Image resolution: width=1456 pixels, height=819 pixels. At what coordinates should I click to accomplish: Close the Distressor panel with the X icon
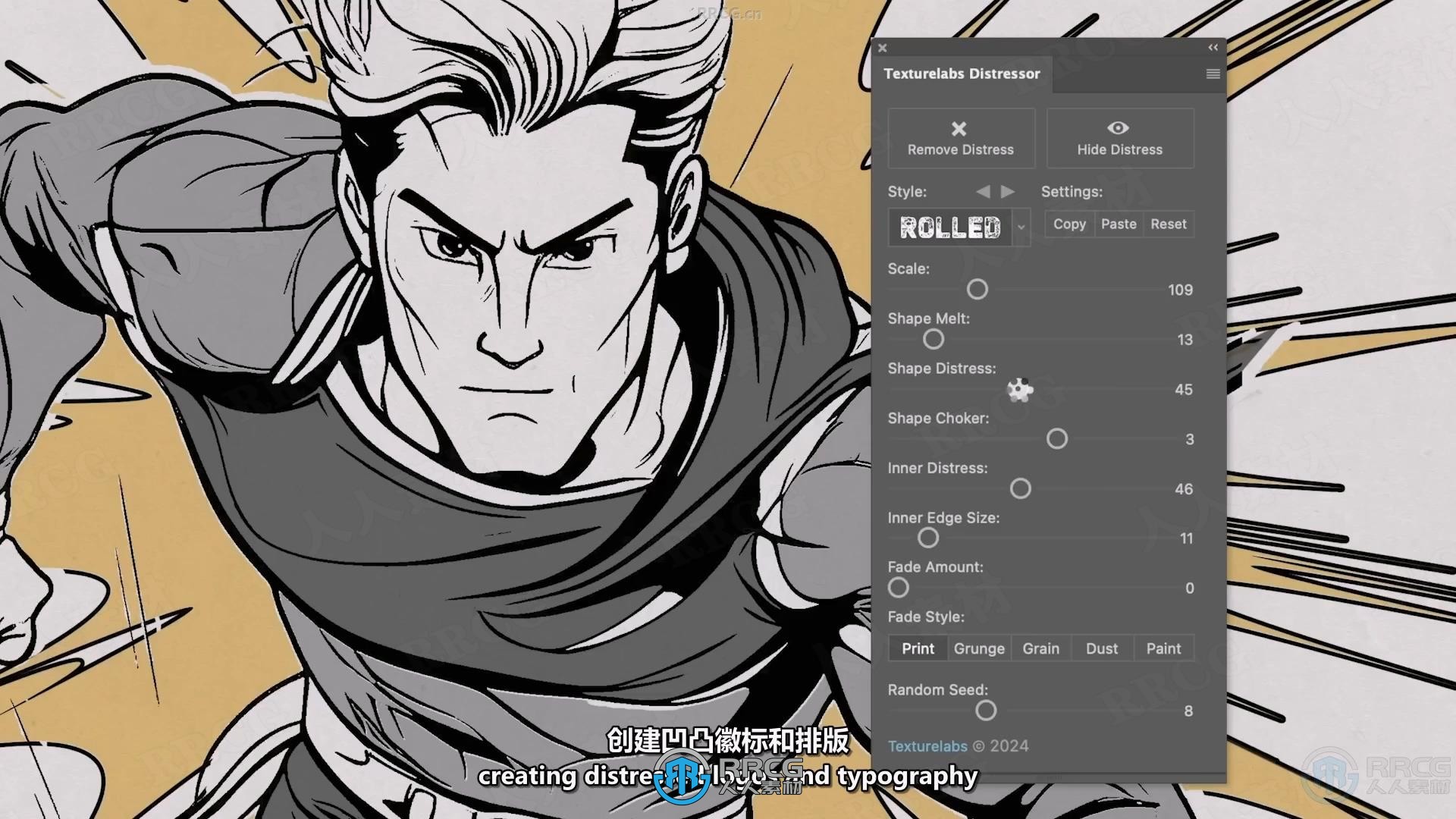tap(882, 48)
